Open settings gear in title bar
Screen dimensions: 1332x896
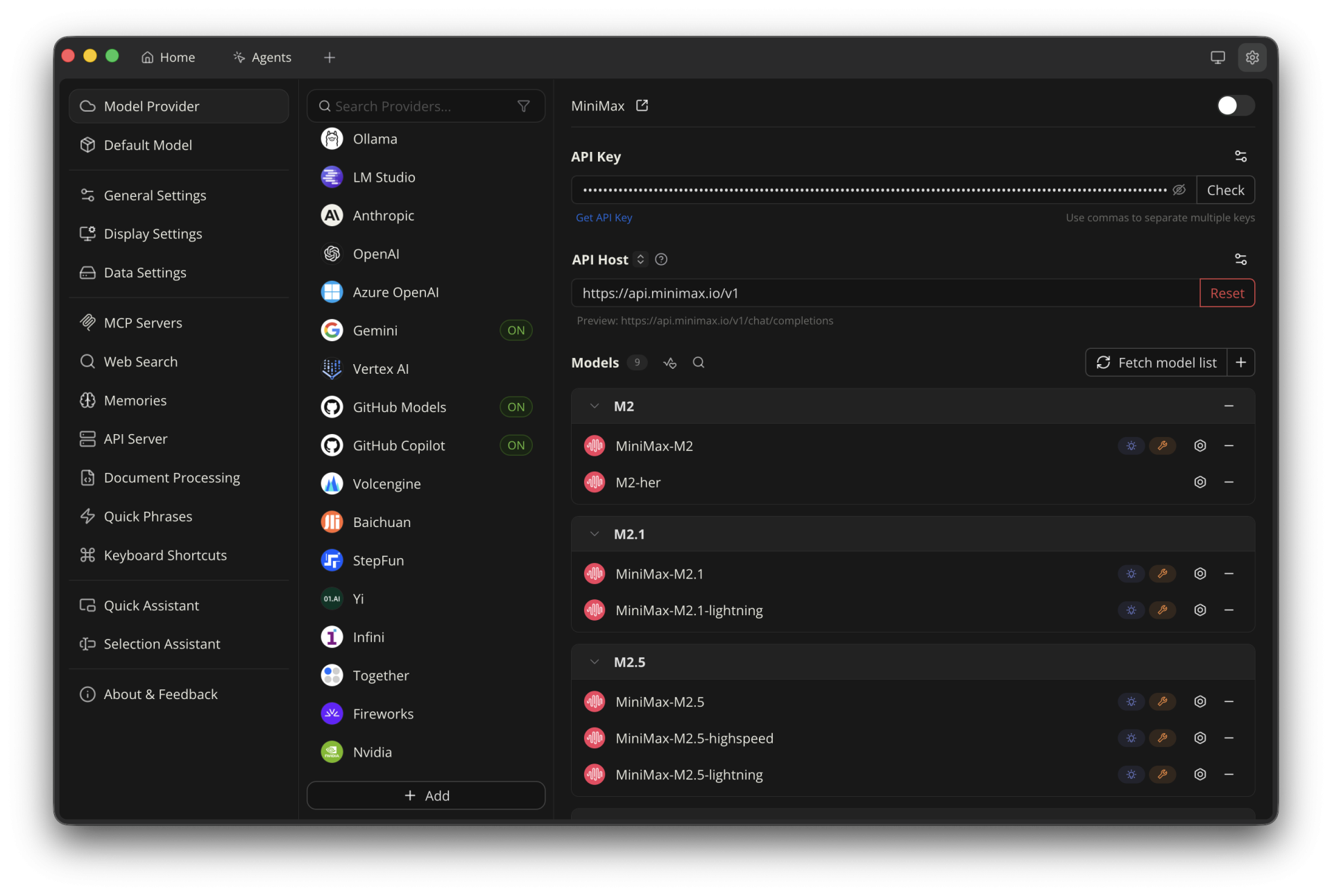click(x=1252, y=58)
